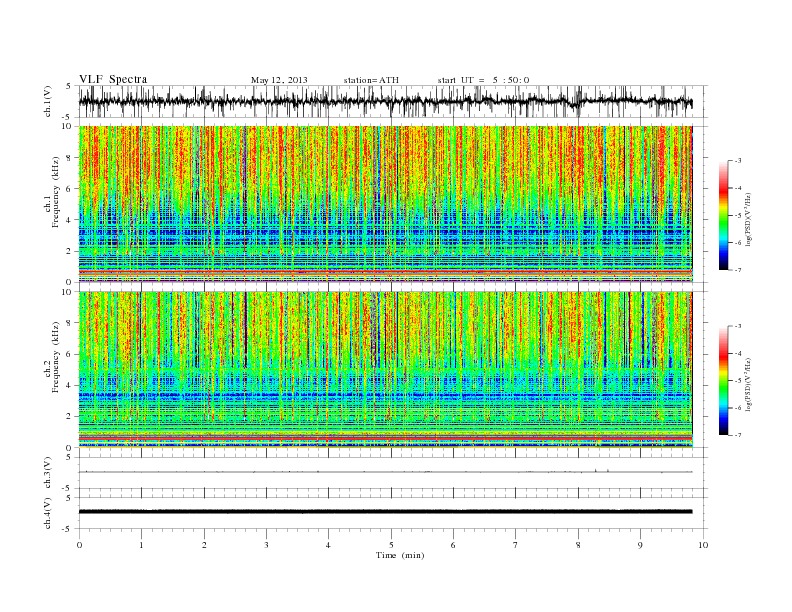The width and height of the screenshot is (792, 612).
Task: Click the time axis tick label "7"
Action: [x=516, y=545]
